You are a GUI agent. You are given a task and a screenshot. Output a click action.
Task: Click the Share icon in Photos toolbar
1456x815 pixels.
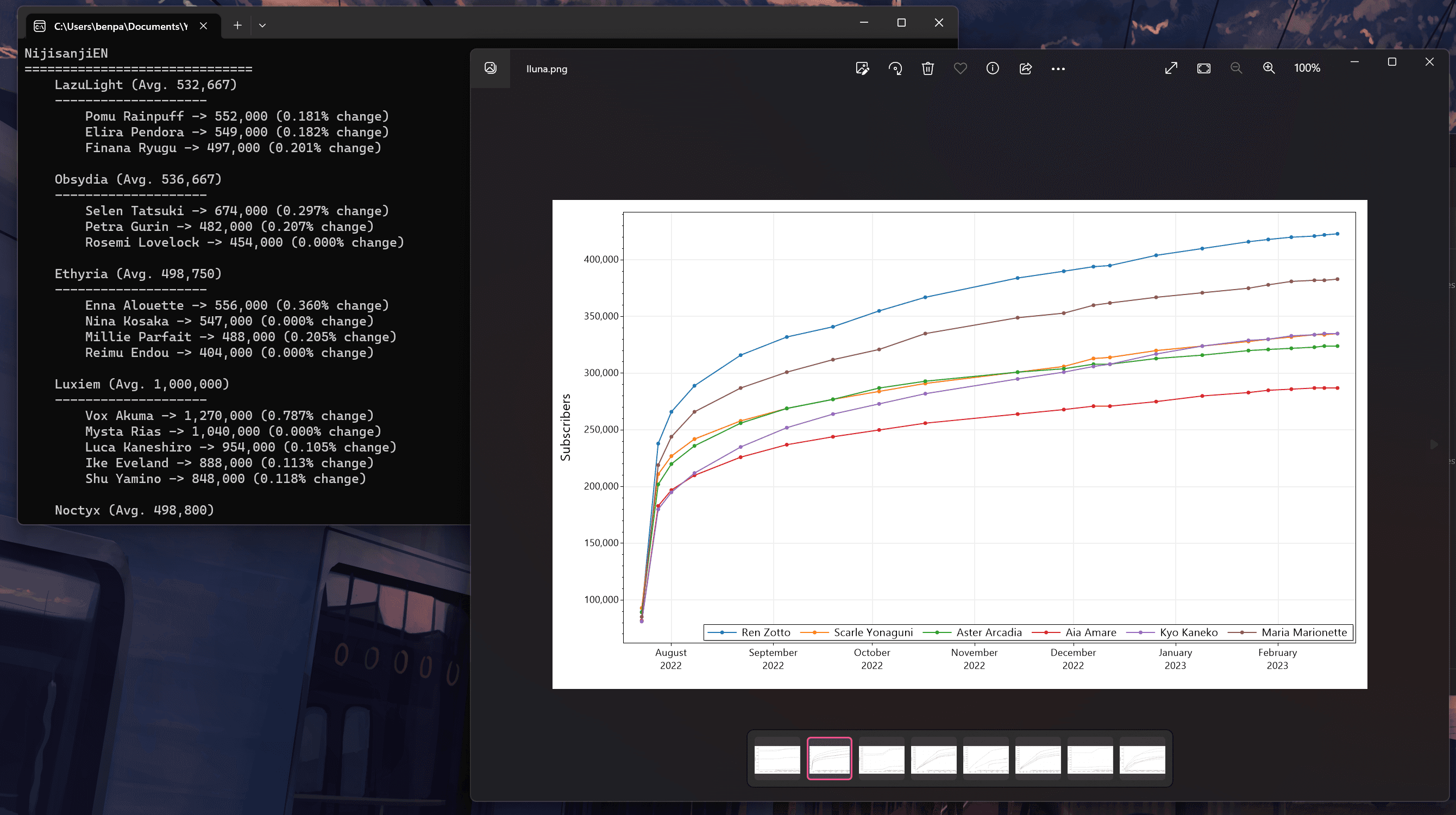click(x=1025, y=68)
